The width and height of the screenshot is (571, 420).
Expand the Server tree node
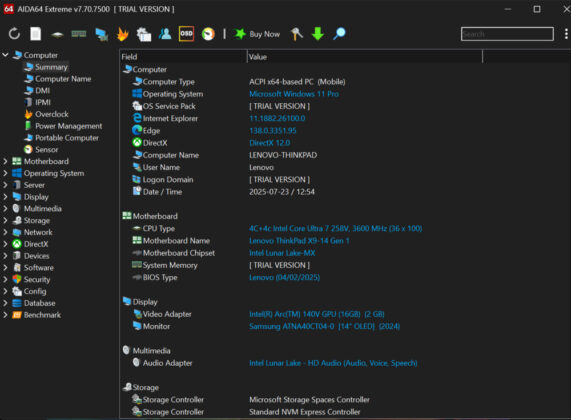point(5,185)
